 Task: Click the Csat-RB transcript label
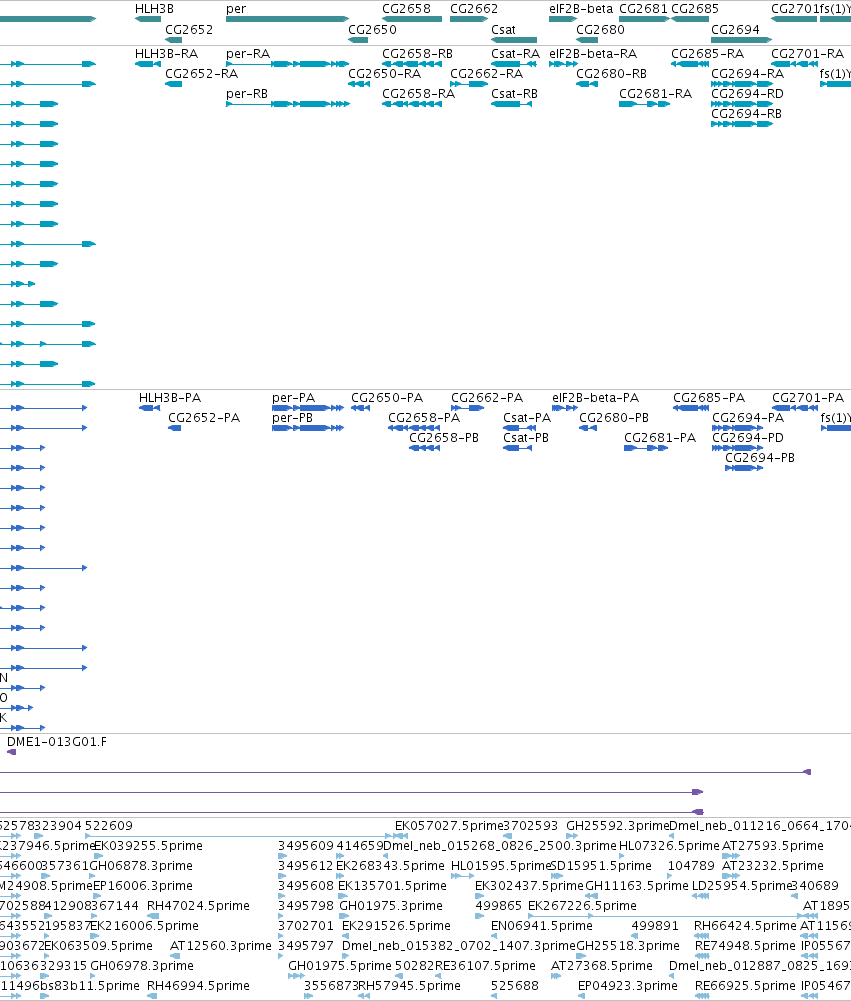pos(514,94)
